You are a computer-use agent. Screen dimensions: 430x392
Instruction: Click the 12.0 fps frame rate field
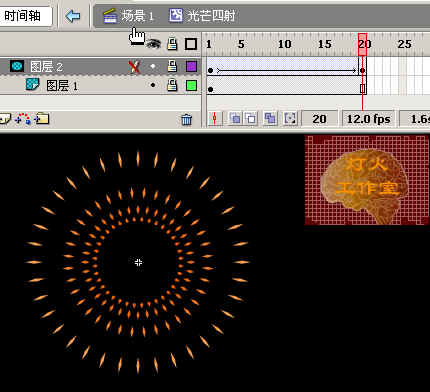[x=368, y=119]
